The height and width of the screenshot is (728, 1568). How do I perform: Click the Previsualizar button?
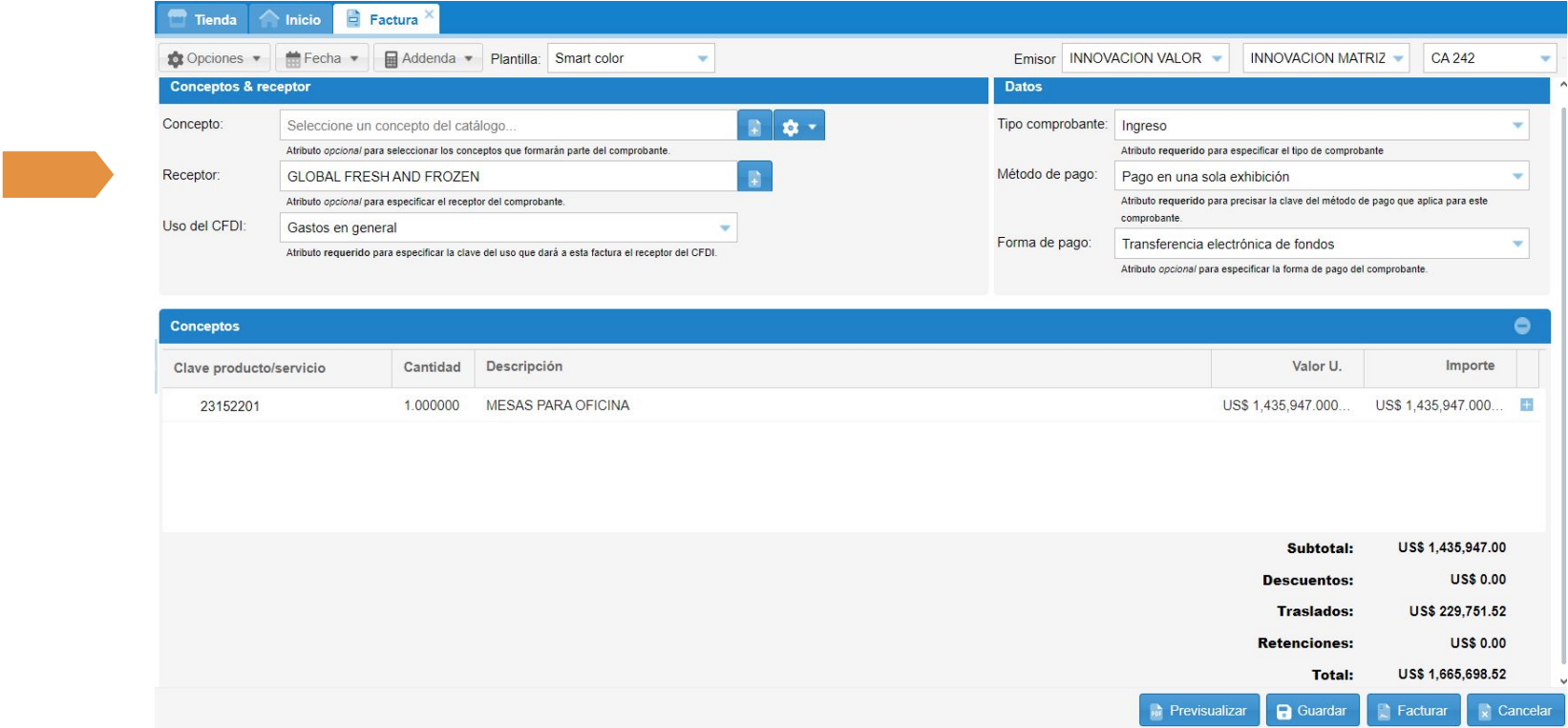pos(1198,711)
